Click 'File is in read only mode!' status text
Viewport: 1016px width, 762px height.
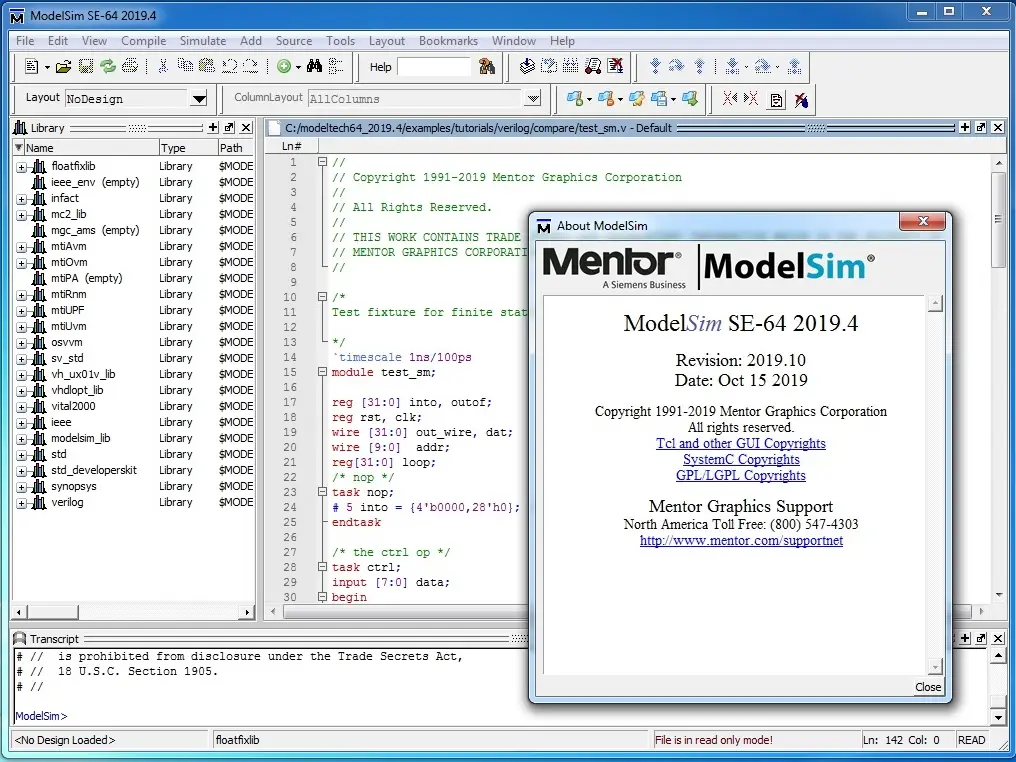point(713,740)
